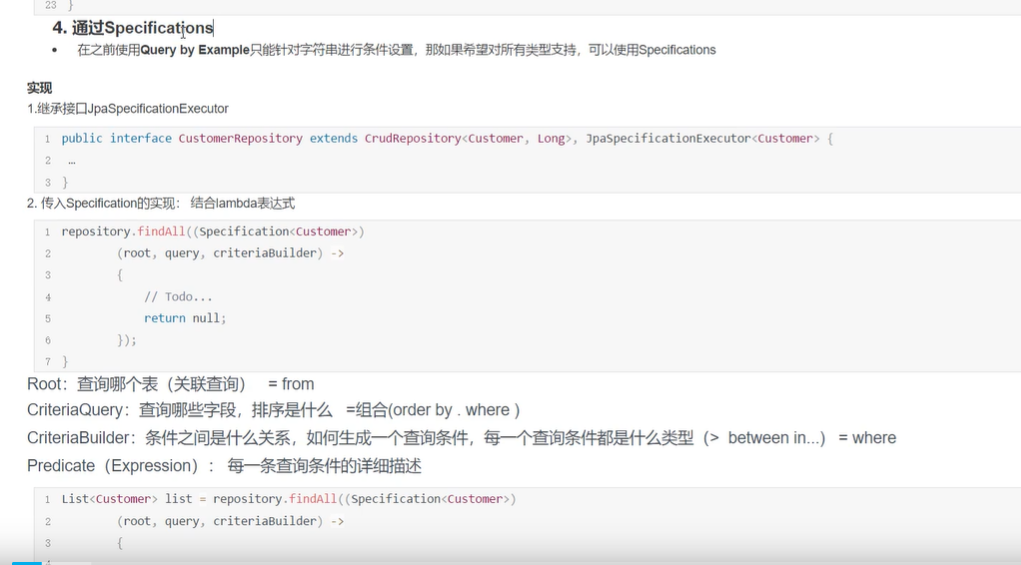Click '(root, query, criteriaBuilder) ->' in second code block
The height and width of the screenshot is (565, 1021).
point(231,253)
